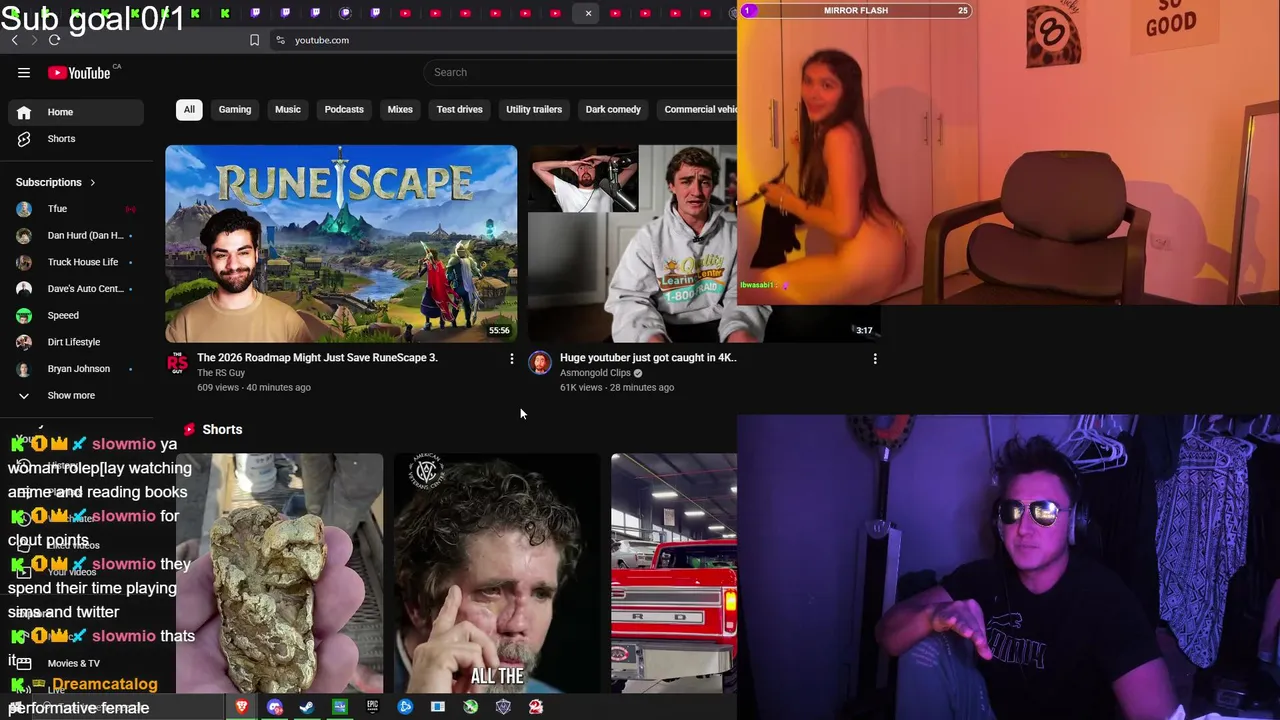Screen dimensions: 1280x720
Task: Click The RS Guy channel name
Action: pyautogui.click(x=221, y=373)
